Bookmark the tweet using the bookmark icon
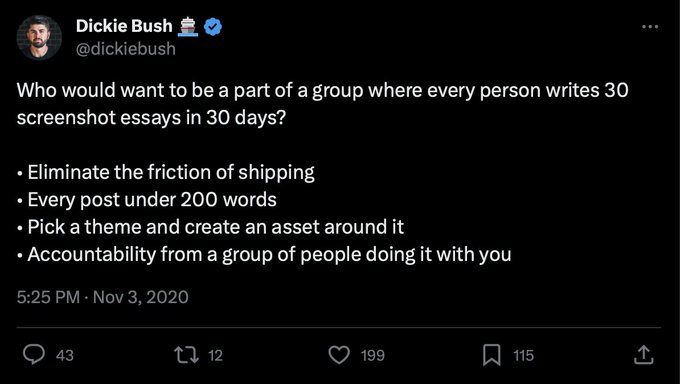 pyautogui.click(x=492, y=355)
